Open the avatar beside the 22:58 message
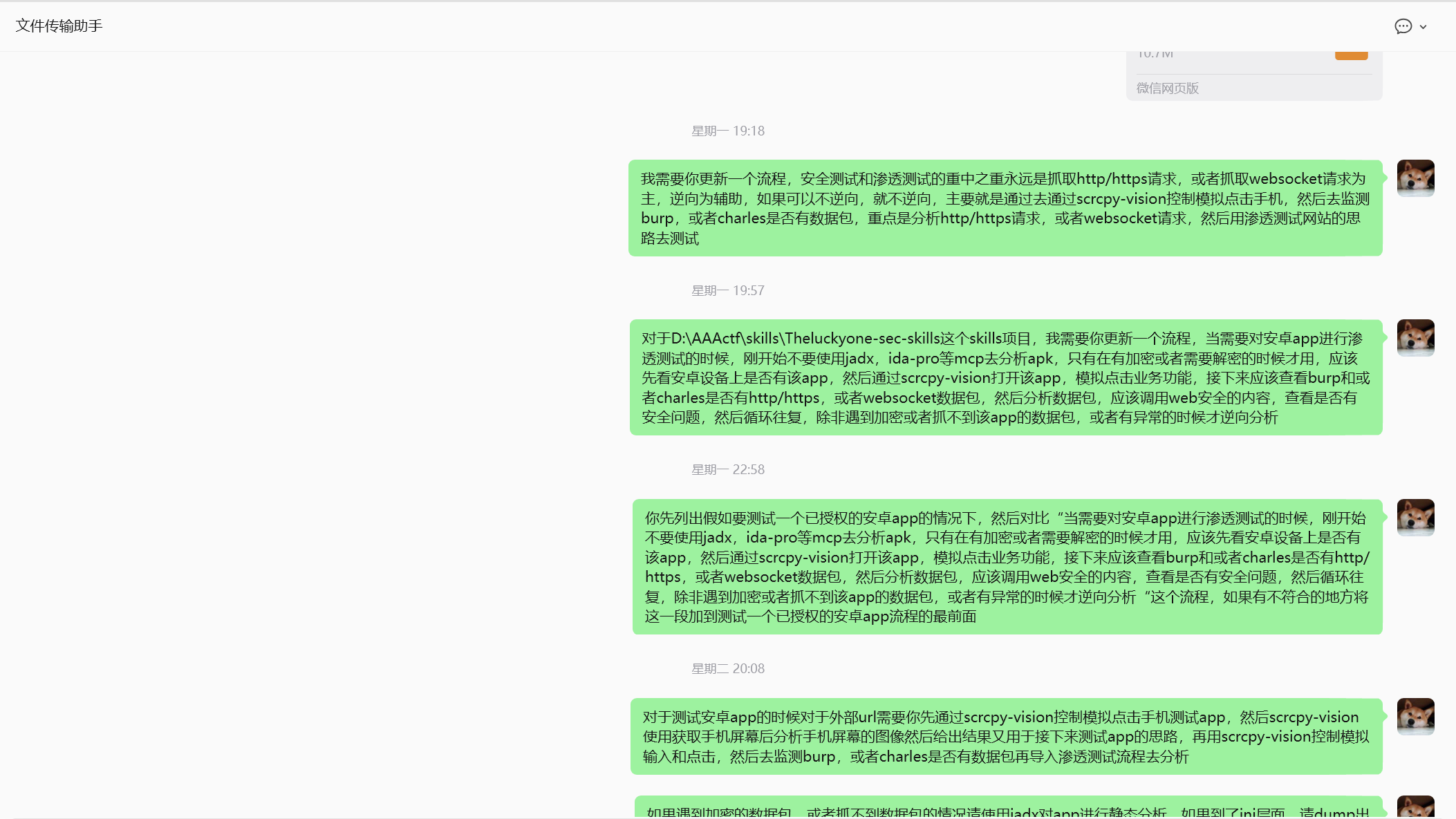Viewport: 1456px width, 819px height. click(x=1415, y=518)
